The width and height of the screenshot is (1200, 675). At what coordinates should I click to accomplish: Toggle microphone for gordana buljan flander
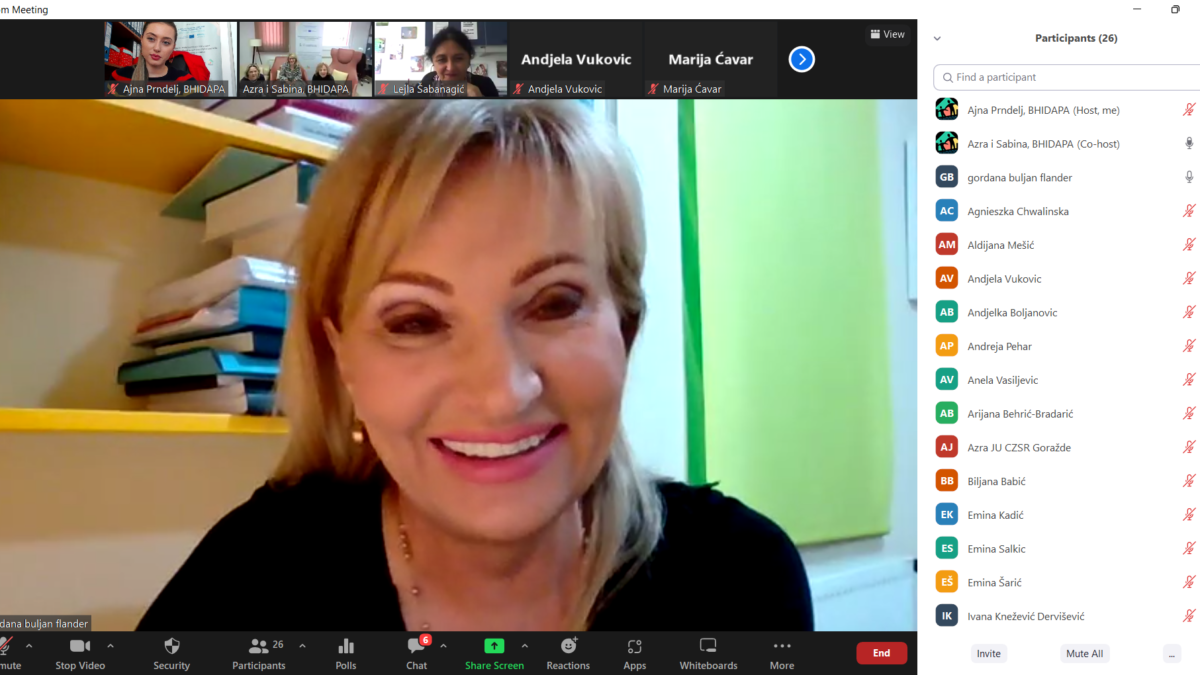coord(1189,177)
